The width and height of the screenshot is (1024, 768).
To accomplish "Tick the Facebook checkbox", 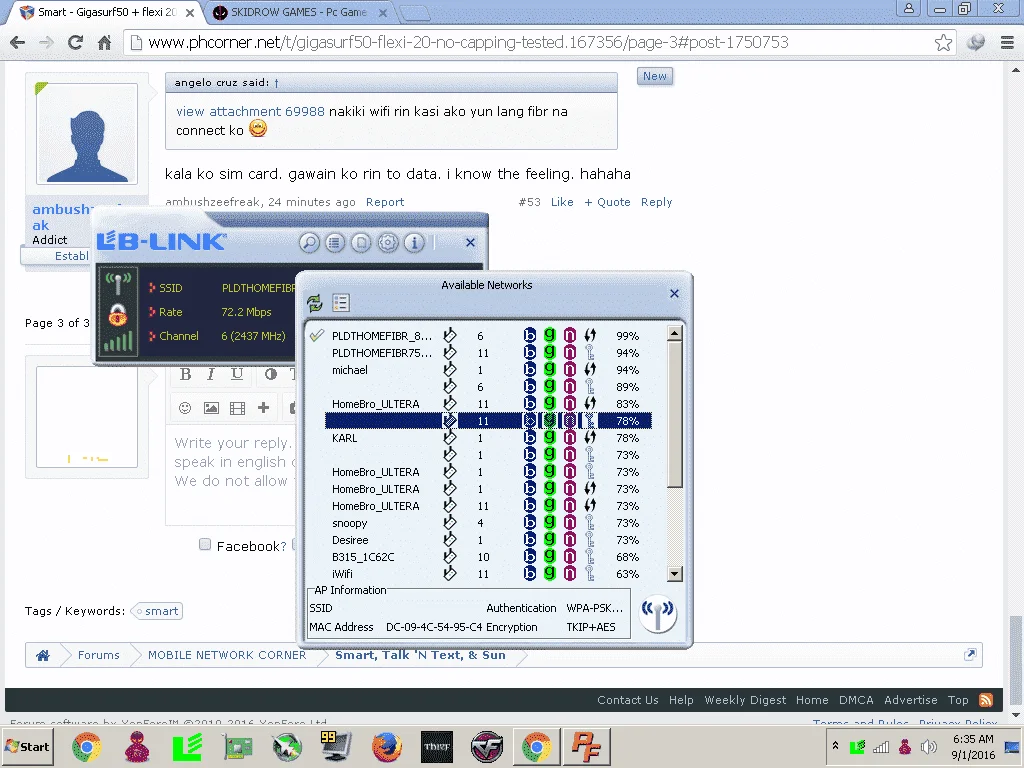I will pyautogui.click(x=205, y=545).
